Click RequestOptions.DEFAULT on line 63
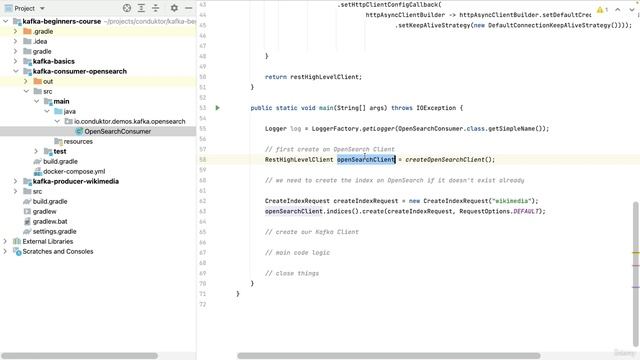The width and height of the screenshot is (640, 360). tap(499, 211)
